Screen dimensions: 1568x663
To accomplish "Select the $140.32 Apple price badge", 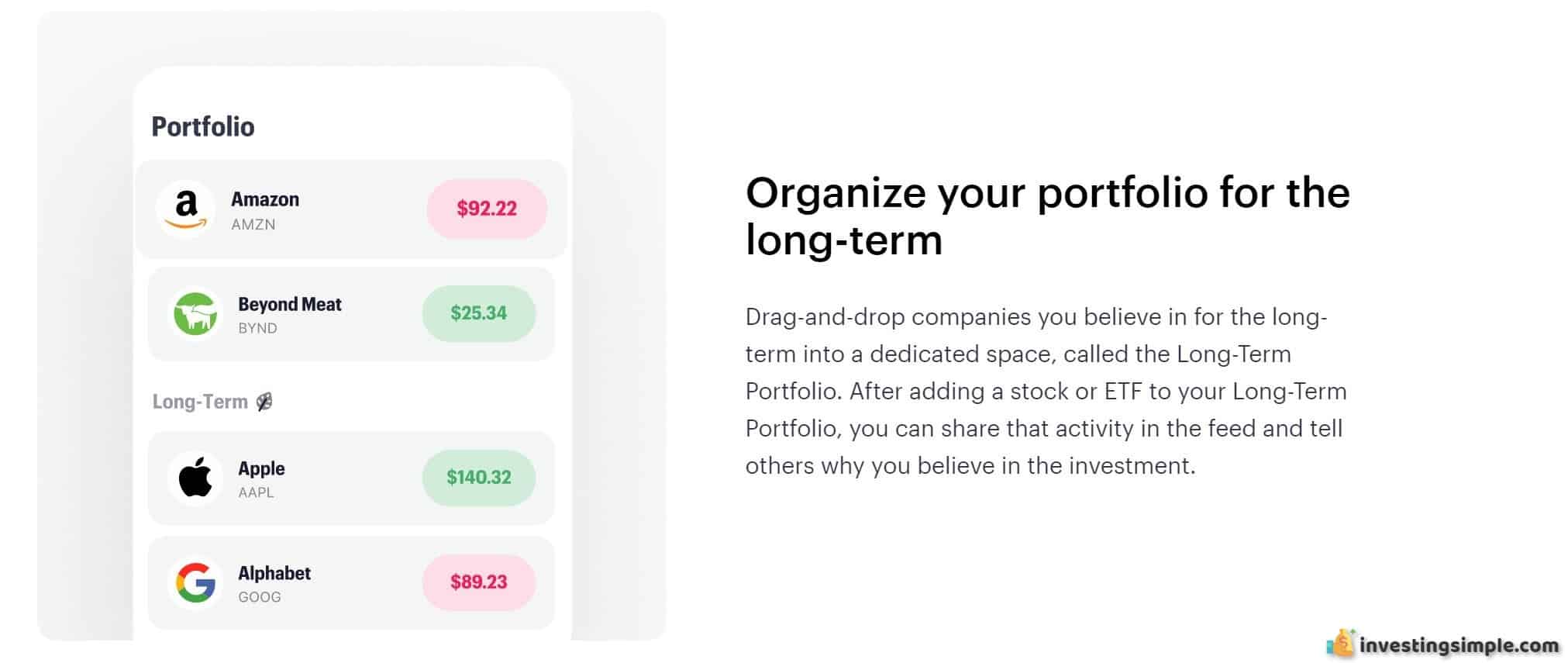I will 479,478.
